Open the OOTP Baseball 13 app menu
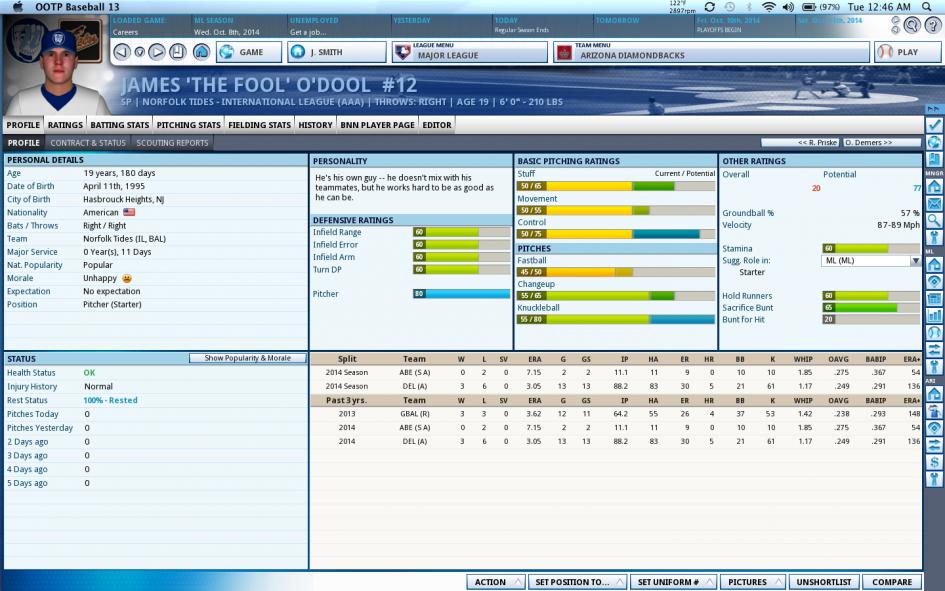Viewport: 945px width, 591px height. click(x=77, y=7)
